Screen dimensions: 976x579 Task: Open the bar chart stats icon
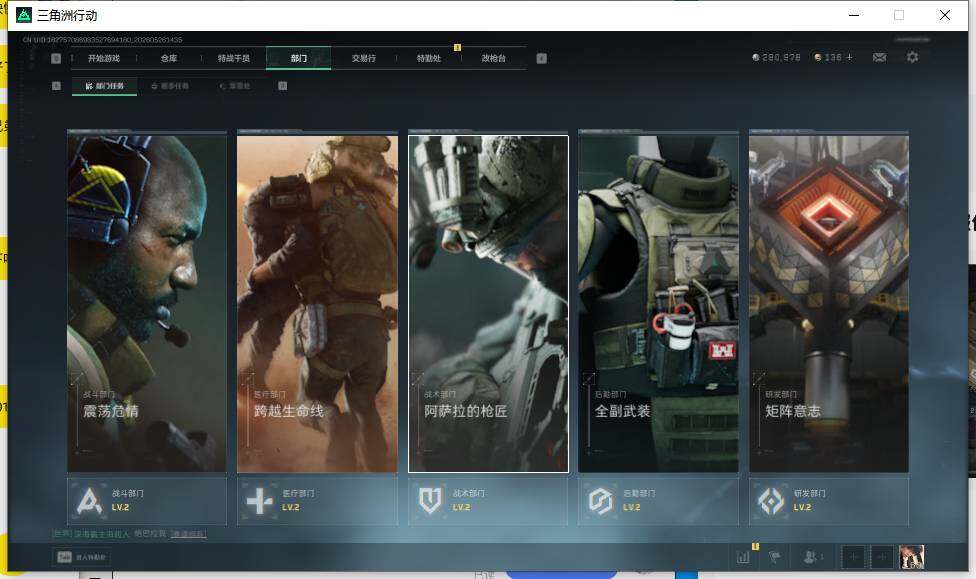[x=743, y=557]
